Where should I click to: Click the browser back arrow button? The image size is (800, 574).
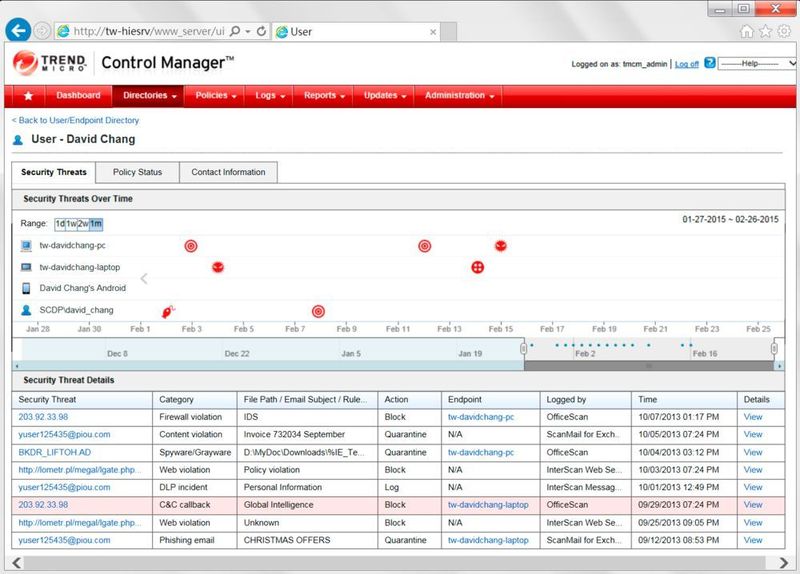click(x=18, y=31)
